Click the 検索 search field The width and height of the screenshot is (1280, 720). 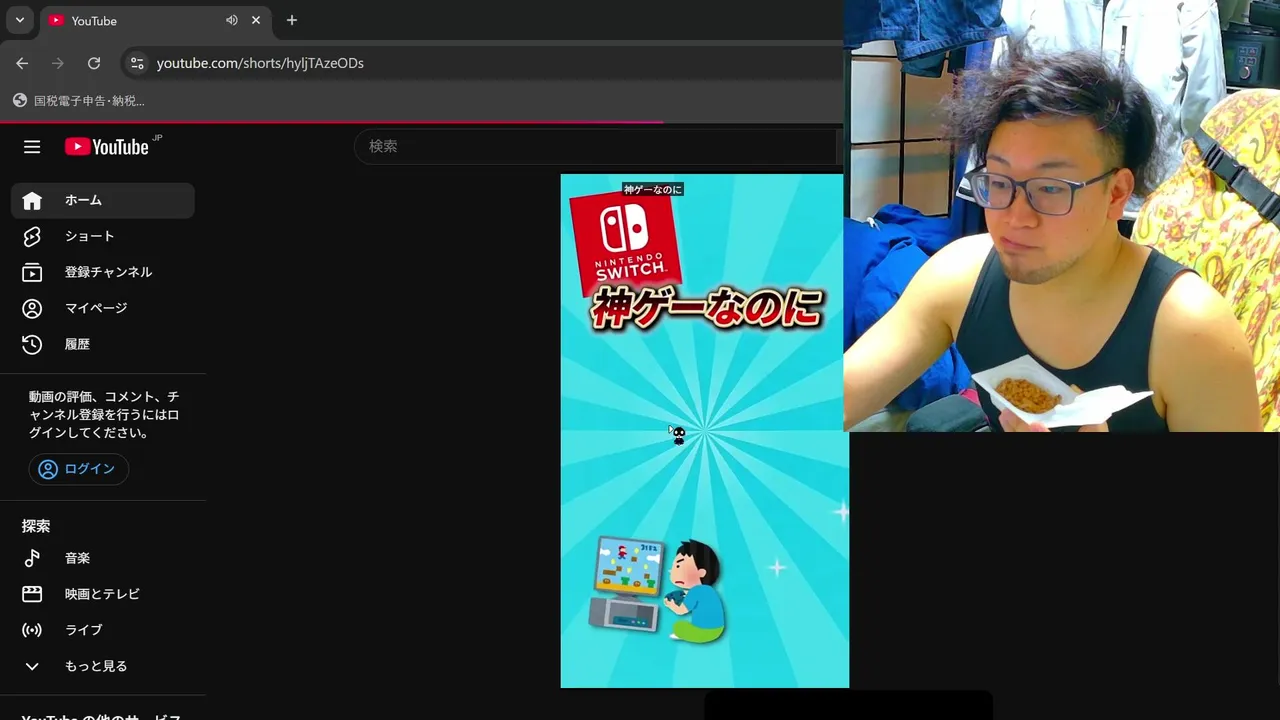click(x=596, y=146)
